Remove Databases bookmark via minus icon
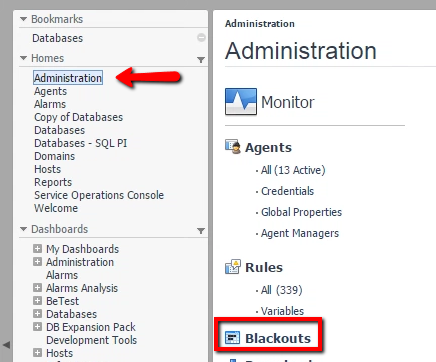 tap(201, 37)
